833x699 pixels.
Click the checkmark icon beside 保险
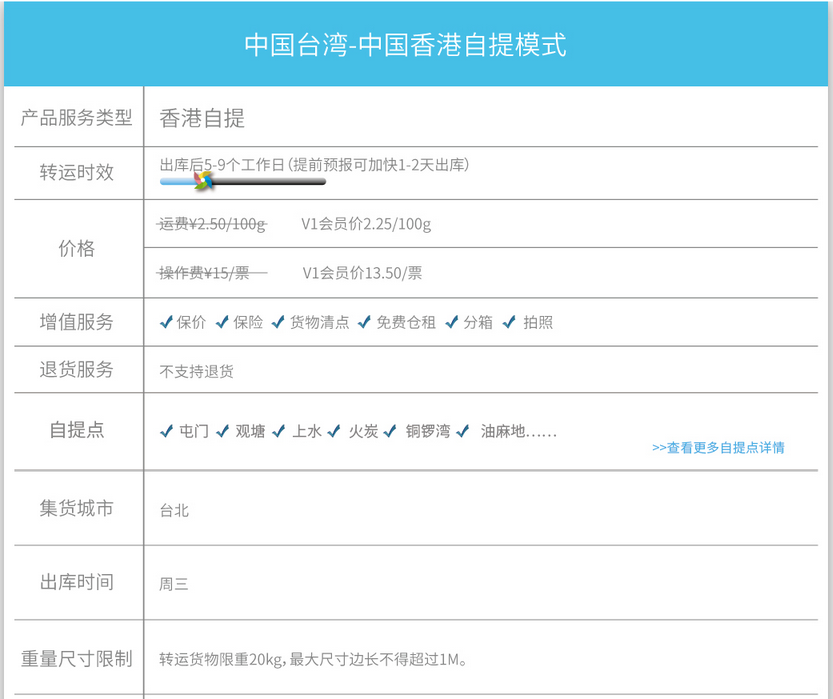click(223, 322)
